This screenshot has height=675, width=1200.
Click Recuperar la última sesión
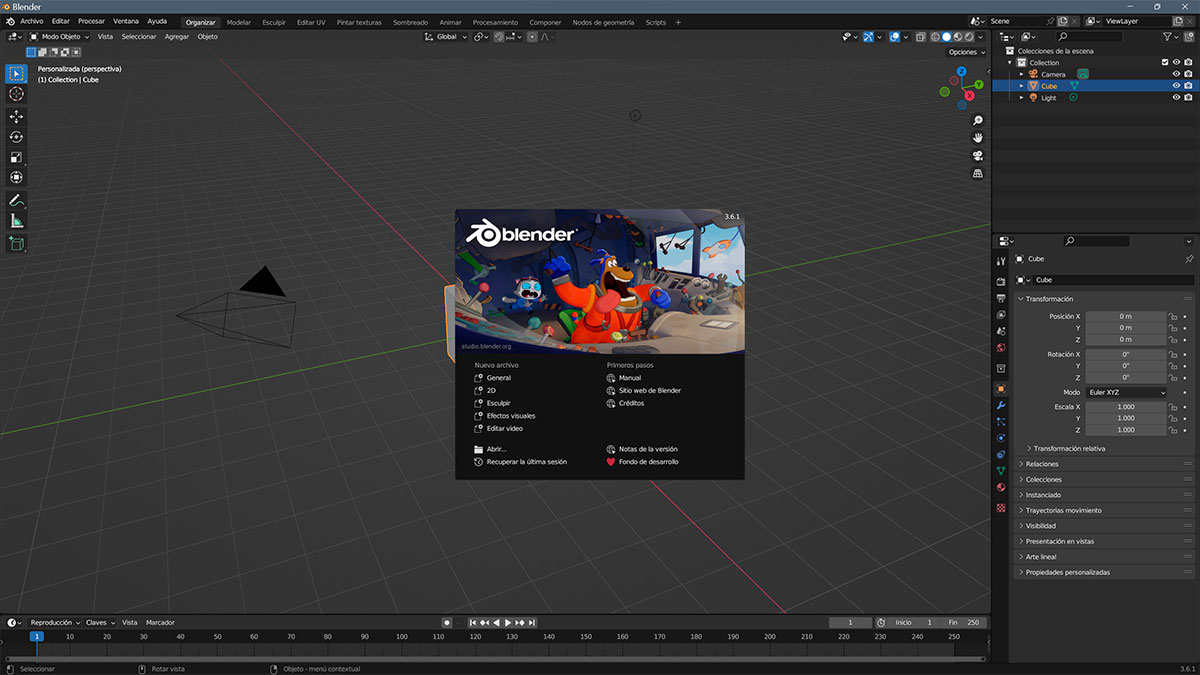pyautogui.click(x=520, y=462)
